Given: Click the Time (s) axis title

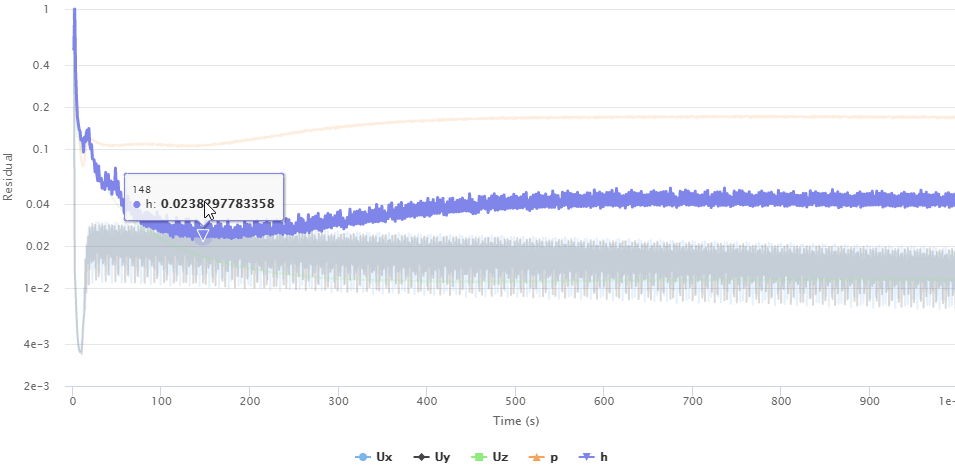Looking at the screenshot, I should pos(514,421).
